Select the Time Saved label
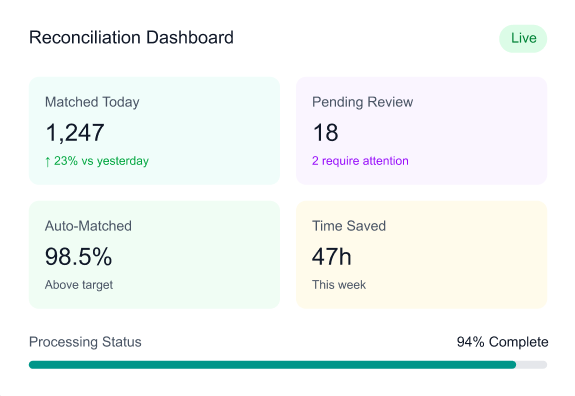This screenshot has height=396, width=575. [x=349, y=226]
